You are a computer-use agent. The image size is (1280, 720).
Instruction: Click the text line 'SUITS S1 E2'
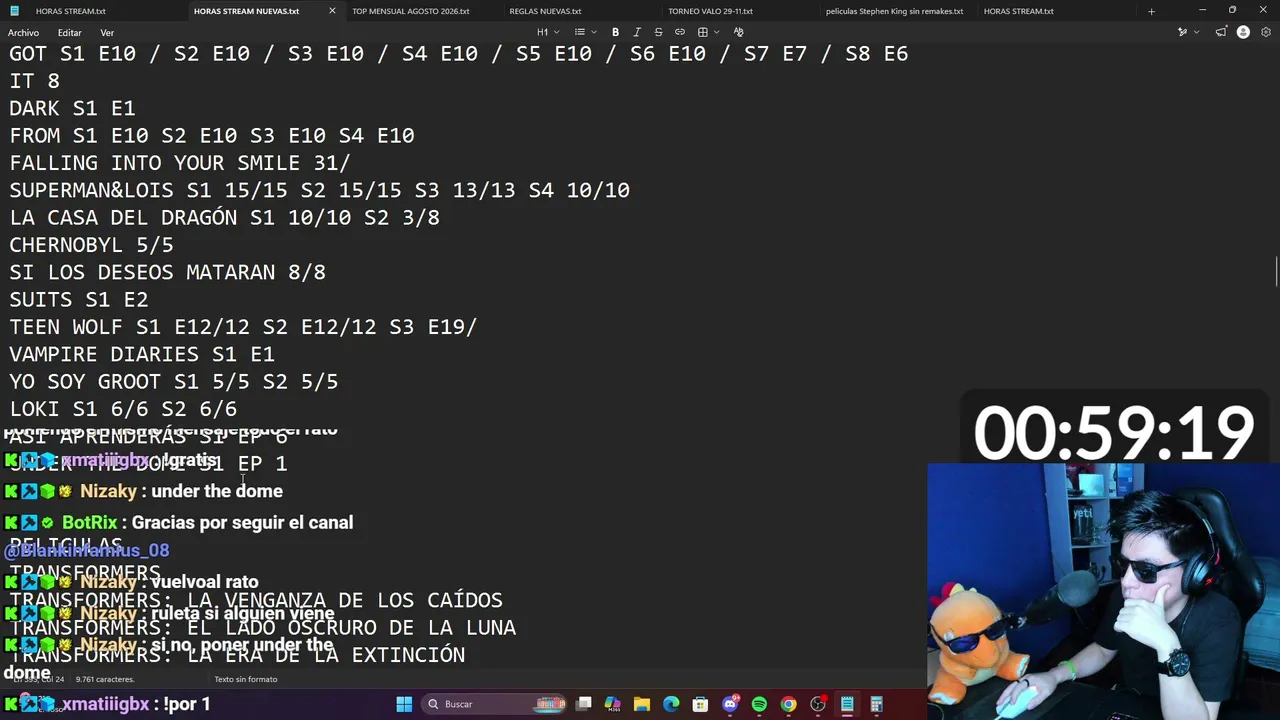click(79, 300)
